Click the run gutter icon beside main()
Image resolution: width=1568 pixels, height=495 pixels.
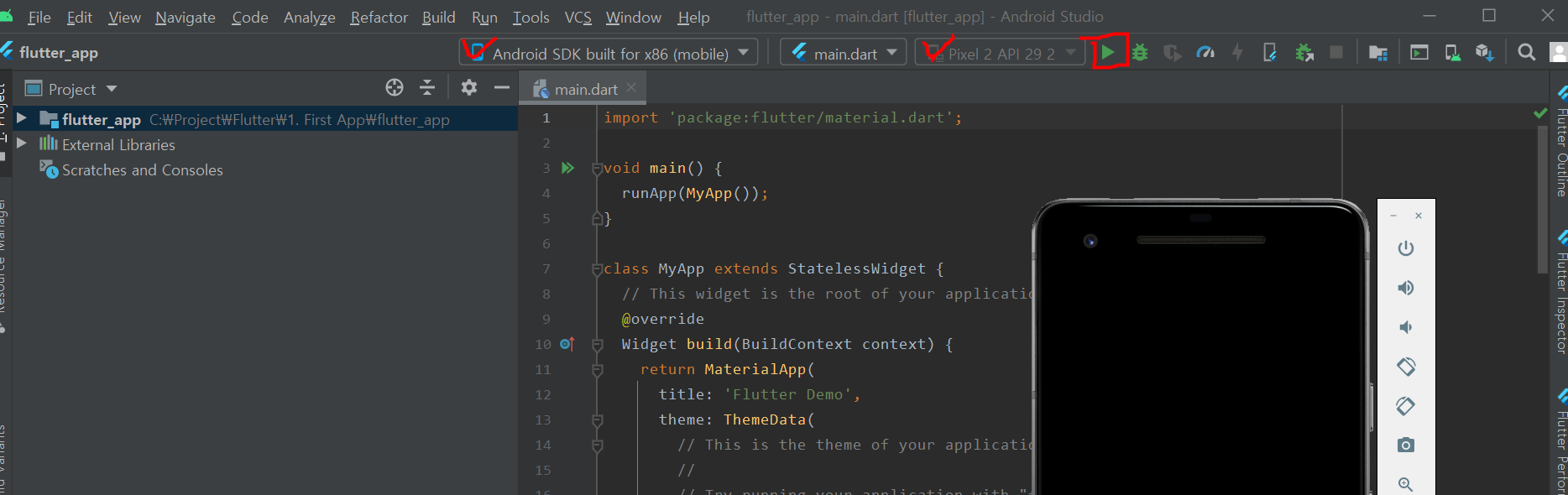pos(568,168)
